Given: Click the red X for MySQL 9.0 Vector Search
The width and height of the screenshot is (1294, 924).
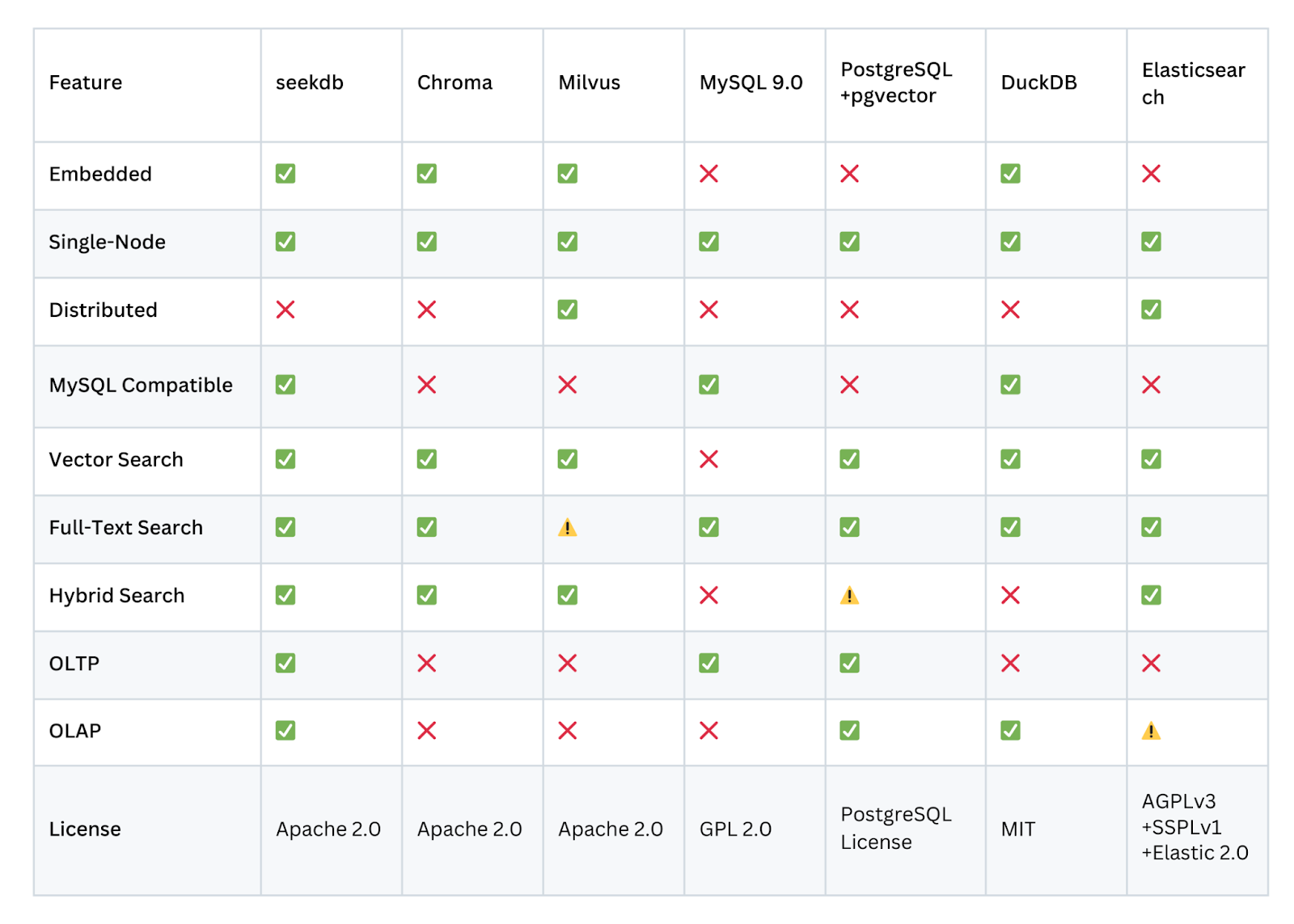Looking at the screenshot, I should [708, 459].
